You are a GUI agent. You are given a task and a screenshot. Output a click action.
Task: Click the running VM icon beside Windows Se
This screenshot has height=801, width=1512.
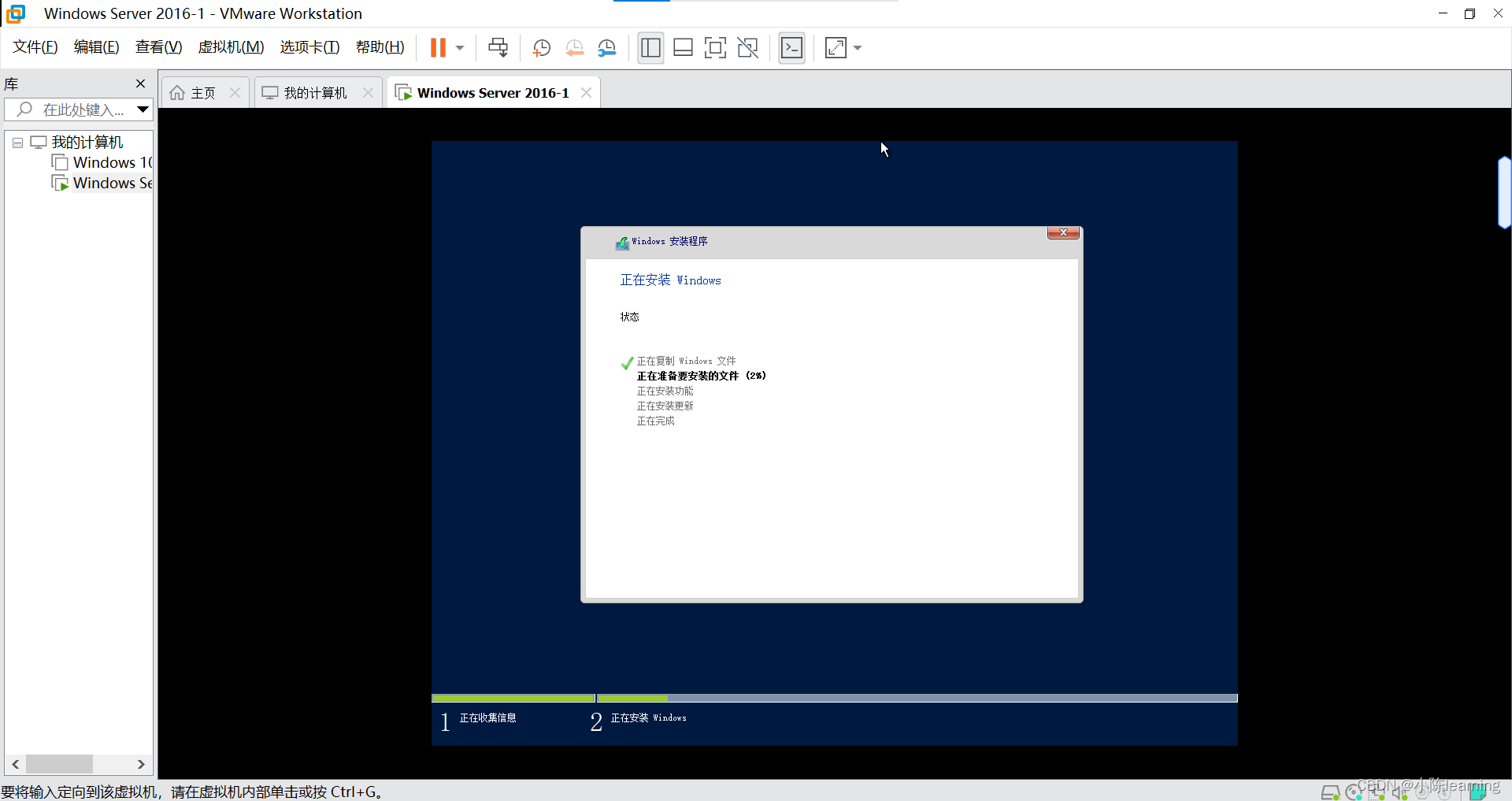coord(60,184)
